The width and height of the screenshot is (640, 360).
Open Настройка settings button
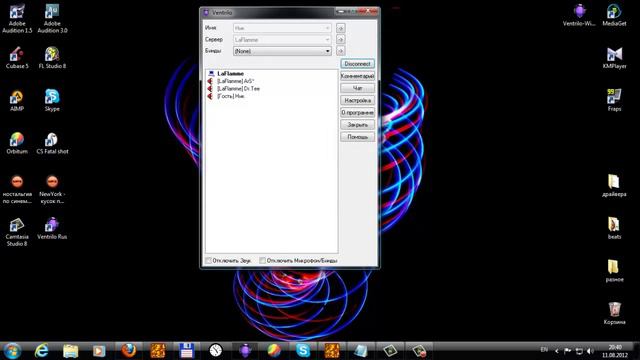click(x=358, y=100)
